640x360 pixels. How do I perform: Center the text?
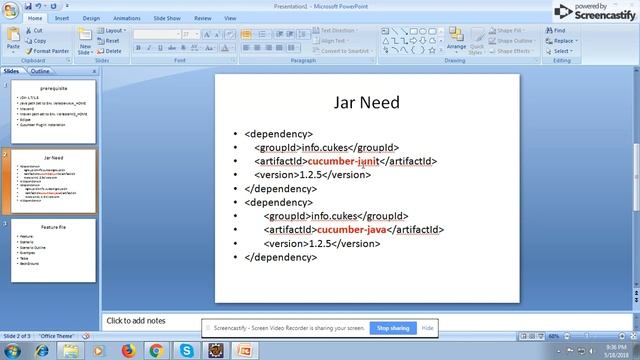pos(257,48)
